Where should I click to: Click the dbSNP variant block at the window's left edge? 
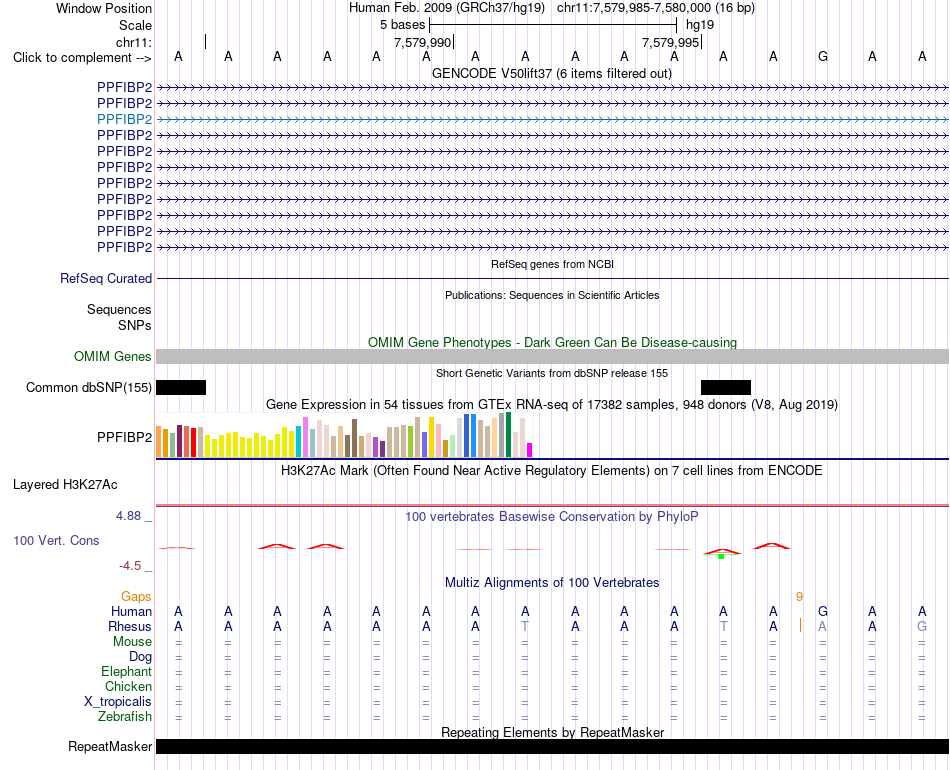(x=181, y=388)
